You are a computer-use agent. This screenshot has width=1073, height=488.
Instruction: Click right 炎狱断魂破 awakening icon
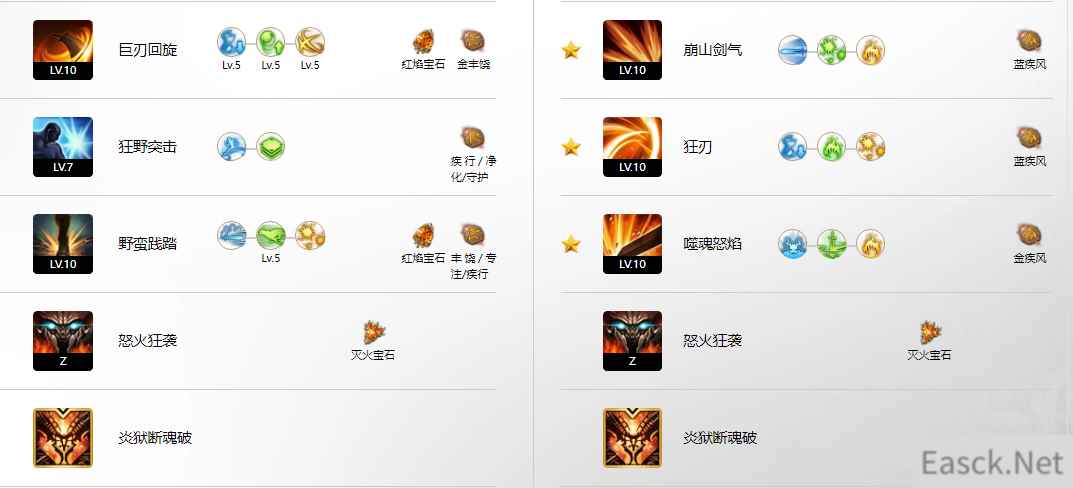pyautogui.click(x=632, y=438)
